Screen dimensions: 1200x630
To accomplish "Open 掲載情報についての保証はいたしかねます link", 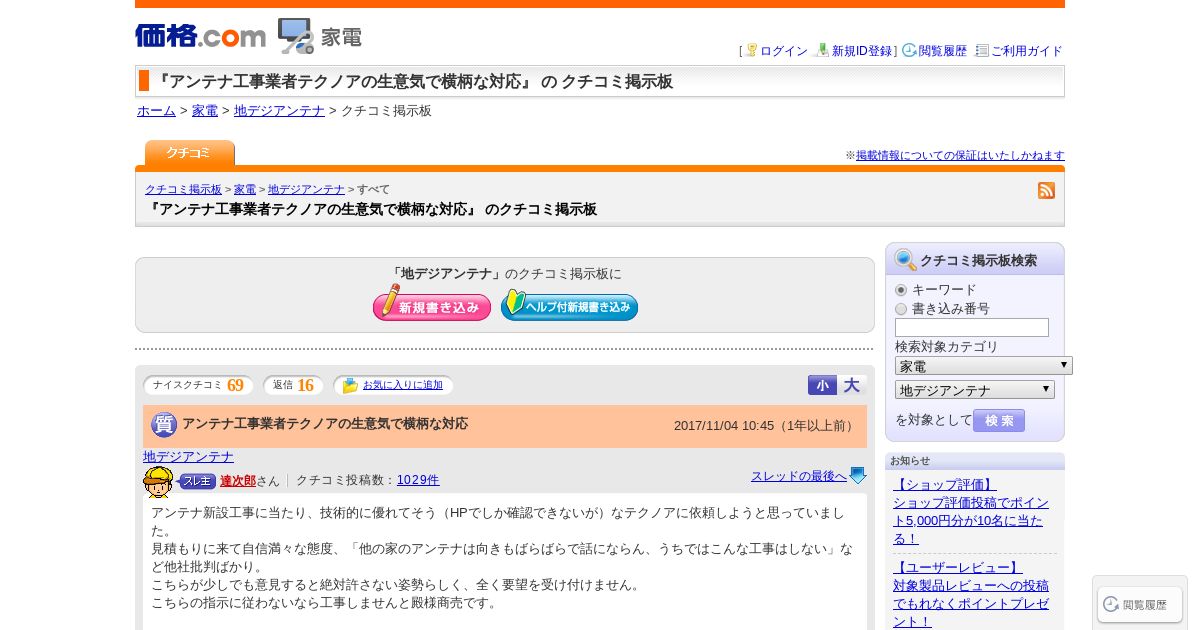I will [x=960, y=156].
